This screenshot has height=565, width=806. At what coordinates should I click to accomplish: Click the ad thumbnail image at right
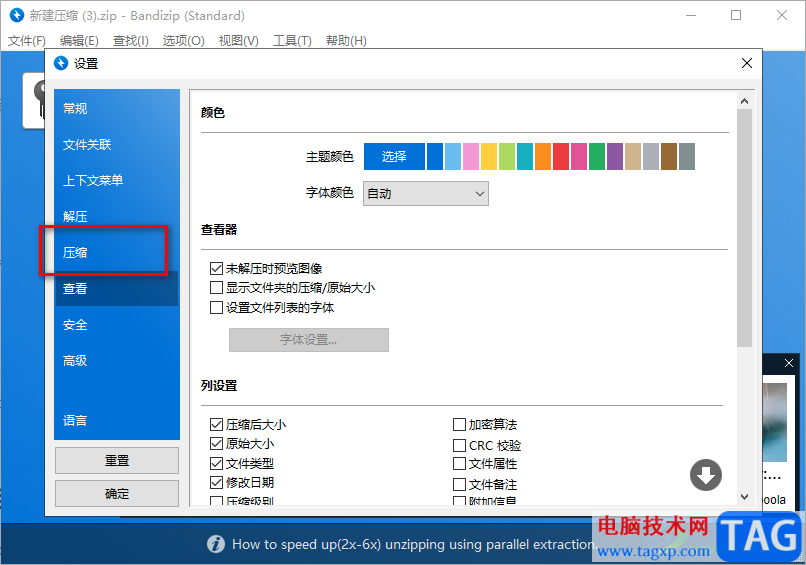coord(774,422)
